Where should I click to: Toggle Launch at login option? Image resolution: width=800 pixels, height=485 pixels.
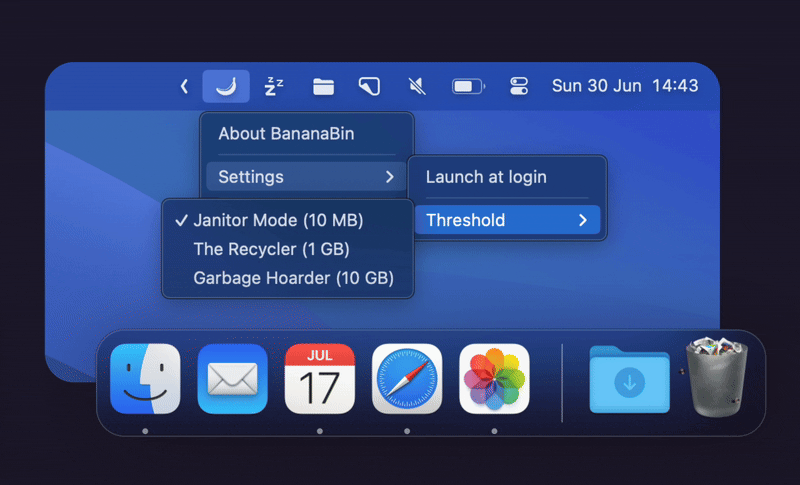[486, 177]
